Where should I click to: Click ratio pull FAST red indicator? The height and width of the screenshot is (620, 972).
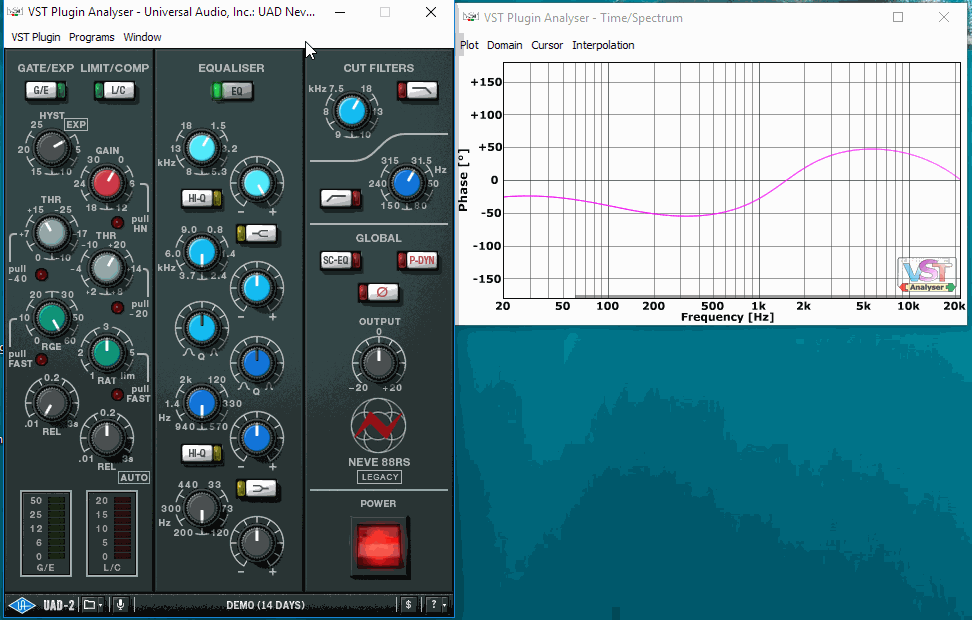(x=117, y=394)
